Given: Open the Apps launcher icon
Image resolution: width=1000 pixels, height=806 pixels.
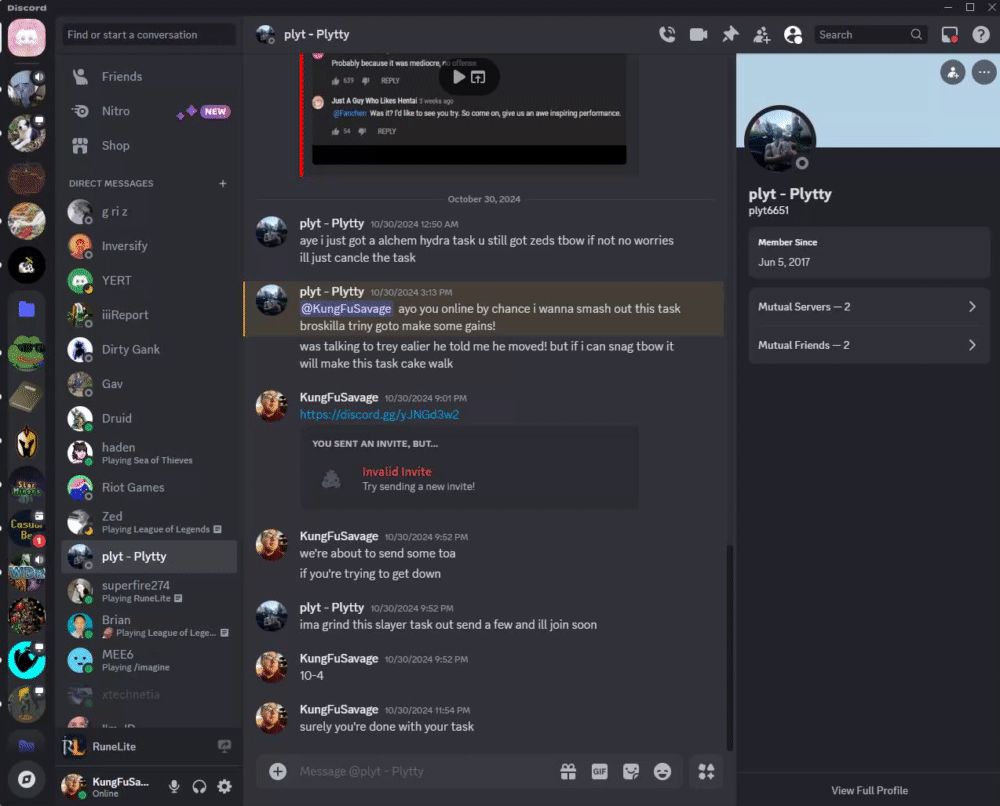Looking at the screenshot, I should [707, 772].
